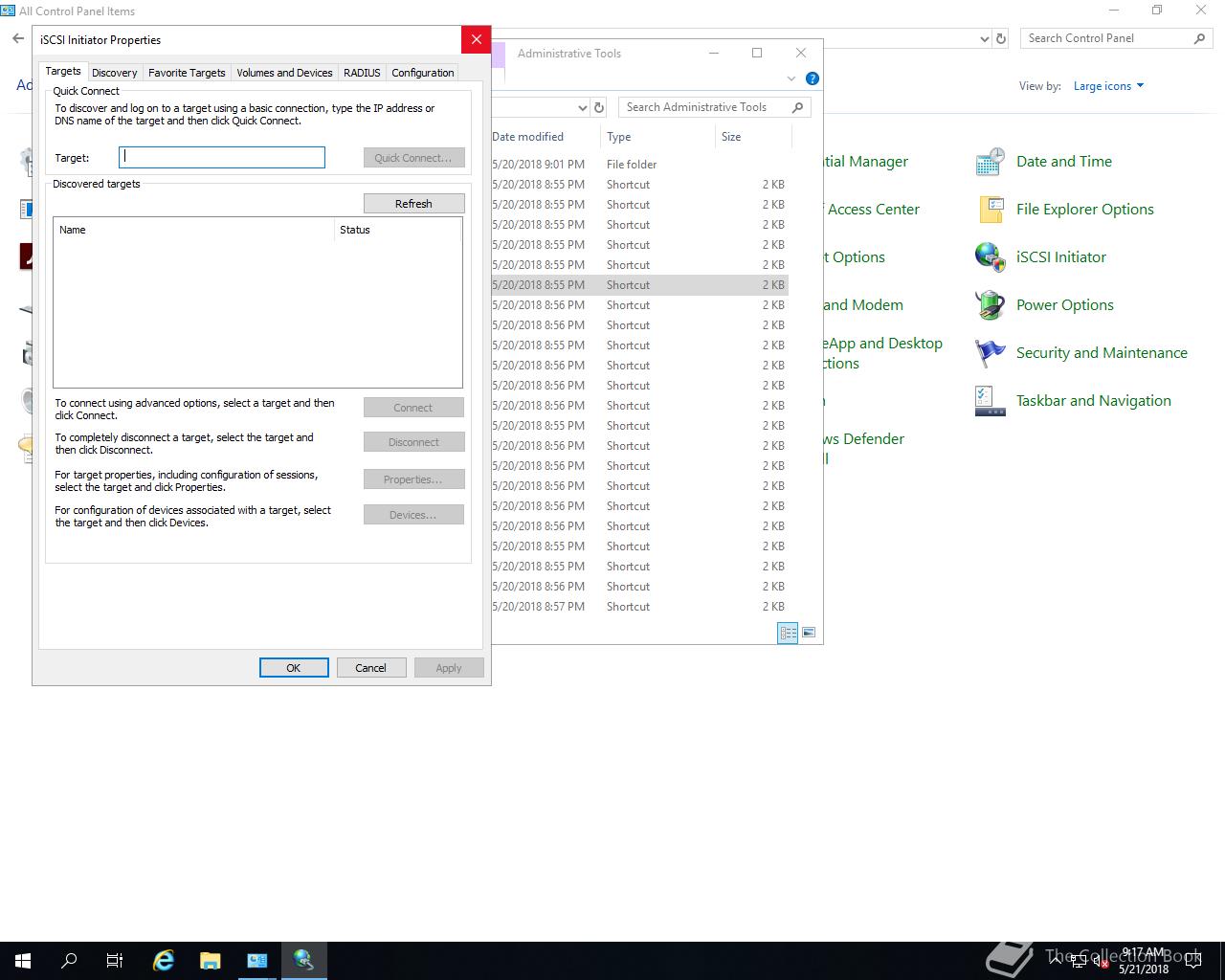Viewport: 1225px width, 980px height.
Task: Select the RADIUS tab
Action: coord(362,73)
